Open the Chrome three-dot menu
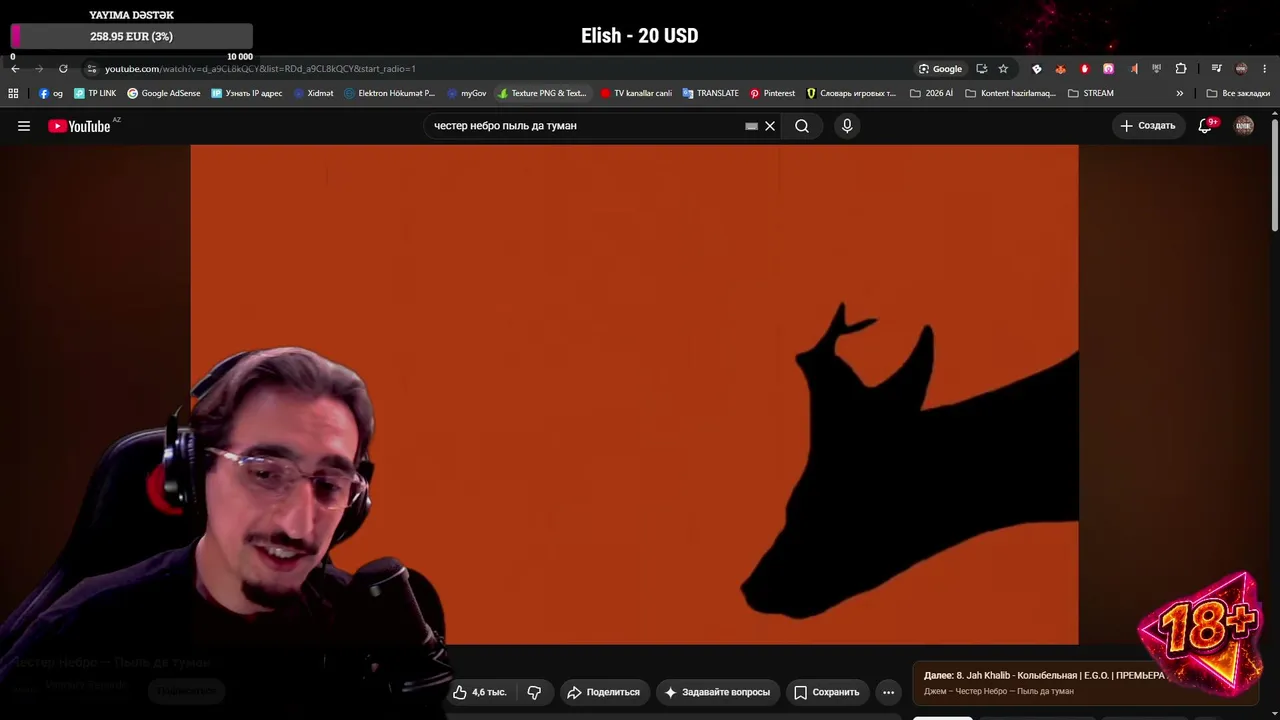The image size is (1280, 720). (1266, 69)
